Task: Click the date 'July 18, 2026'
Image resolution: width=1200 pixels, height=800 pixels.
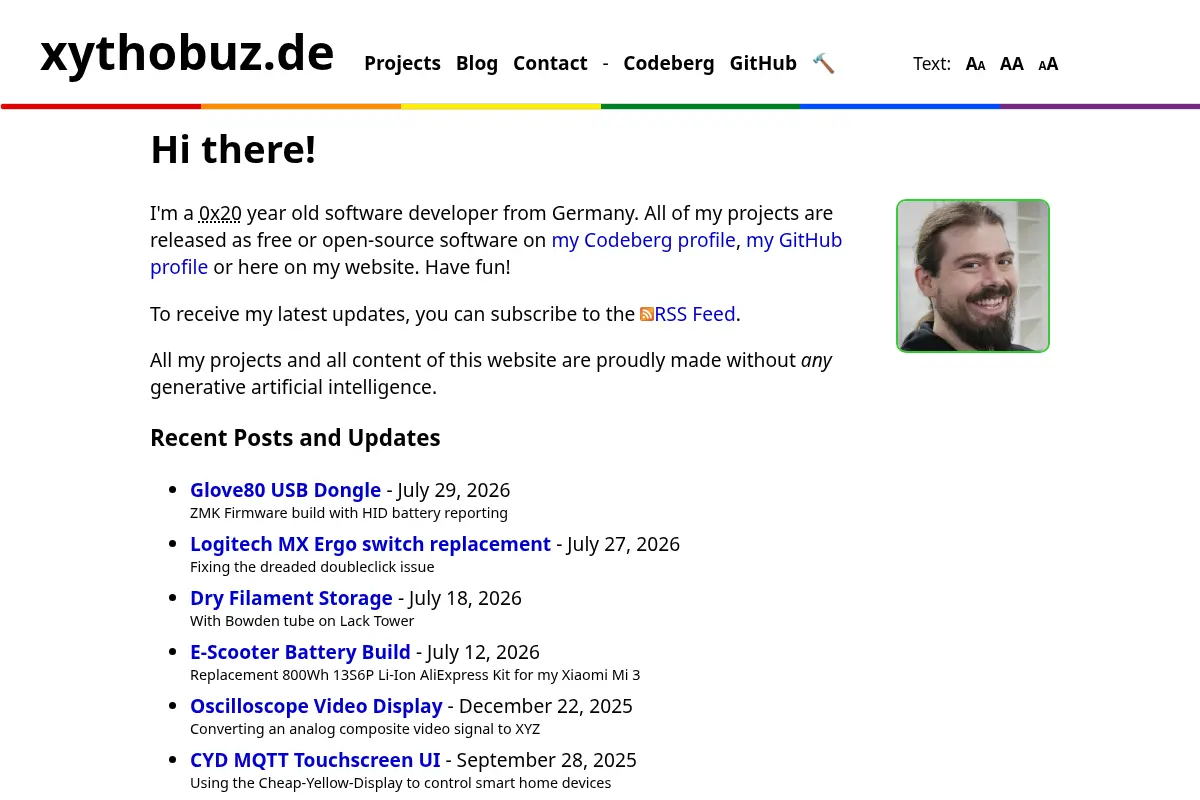Action: coord(465,598)
